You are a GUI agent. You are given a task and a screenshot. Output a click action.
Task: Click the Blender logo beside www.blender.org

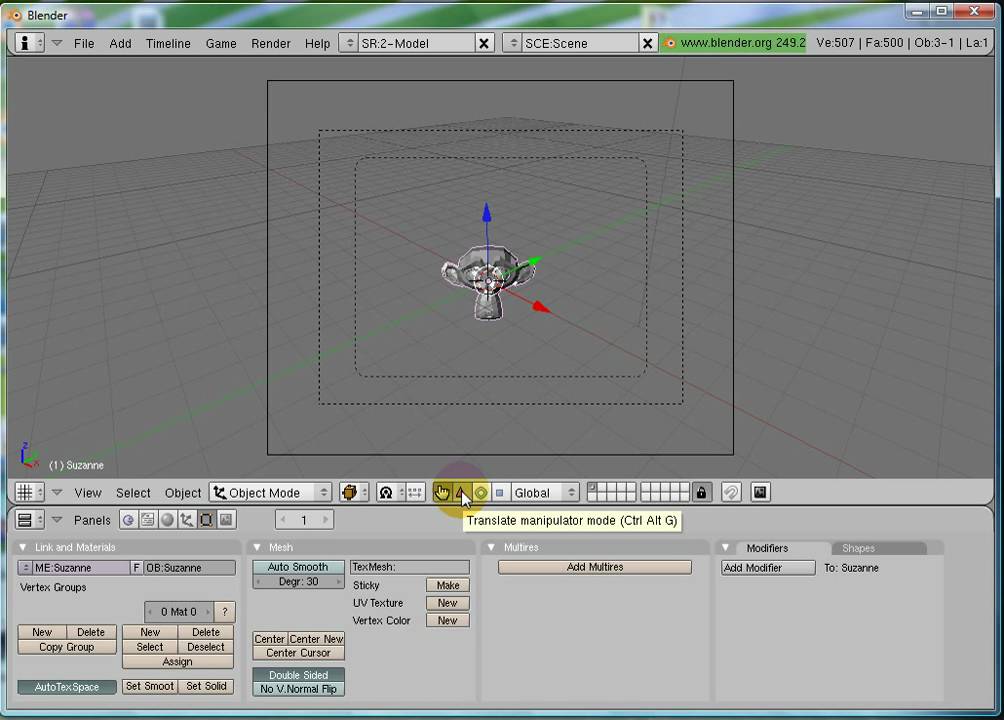point(670,43)
